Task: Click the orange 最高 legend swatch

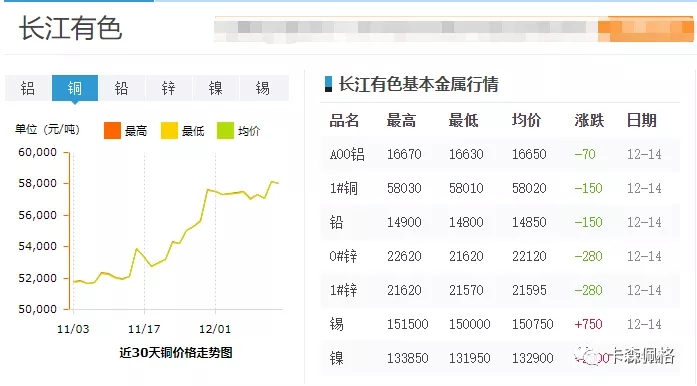Action: pos(112,131)
